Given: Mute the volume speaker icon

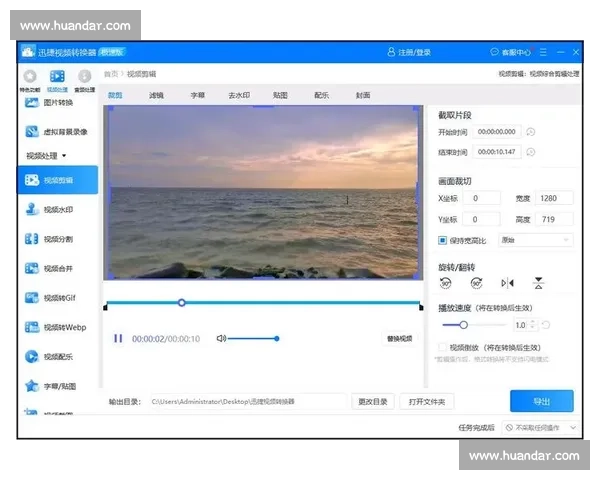Looking at the screenshot, I should tap(221, 338).
